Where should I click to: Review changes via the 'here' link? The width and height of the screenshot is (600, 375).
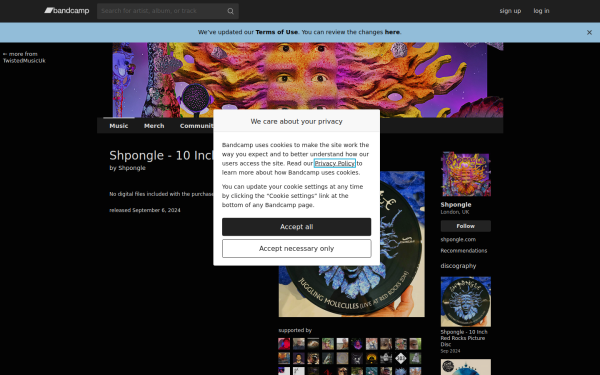click(392, 32)
